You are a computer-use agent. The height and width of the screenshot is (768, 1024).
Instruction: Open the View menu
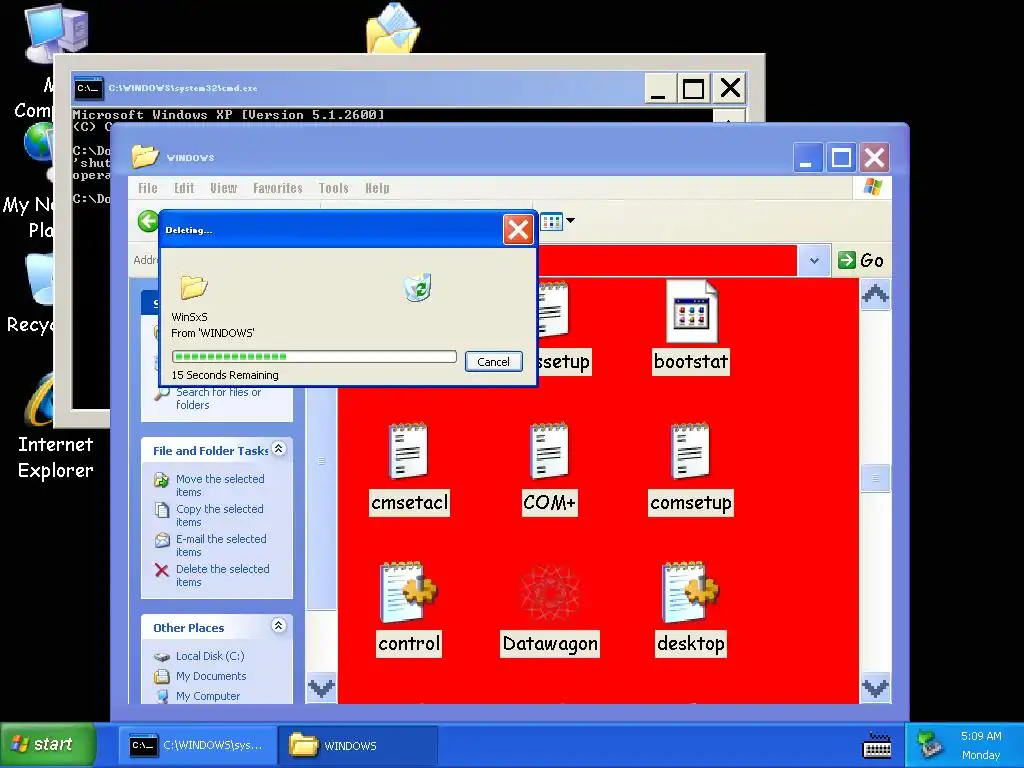coord(223,188)
